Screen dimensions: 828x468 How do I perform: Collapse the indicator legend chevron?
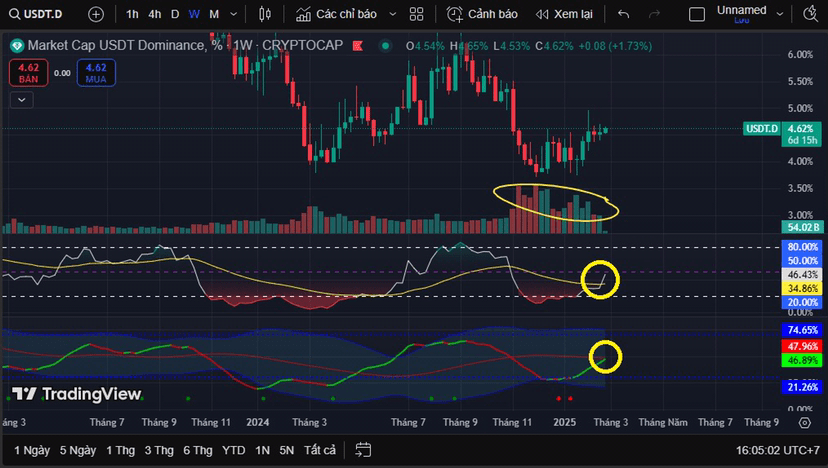click(22, 100)
